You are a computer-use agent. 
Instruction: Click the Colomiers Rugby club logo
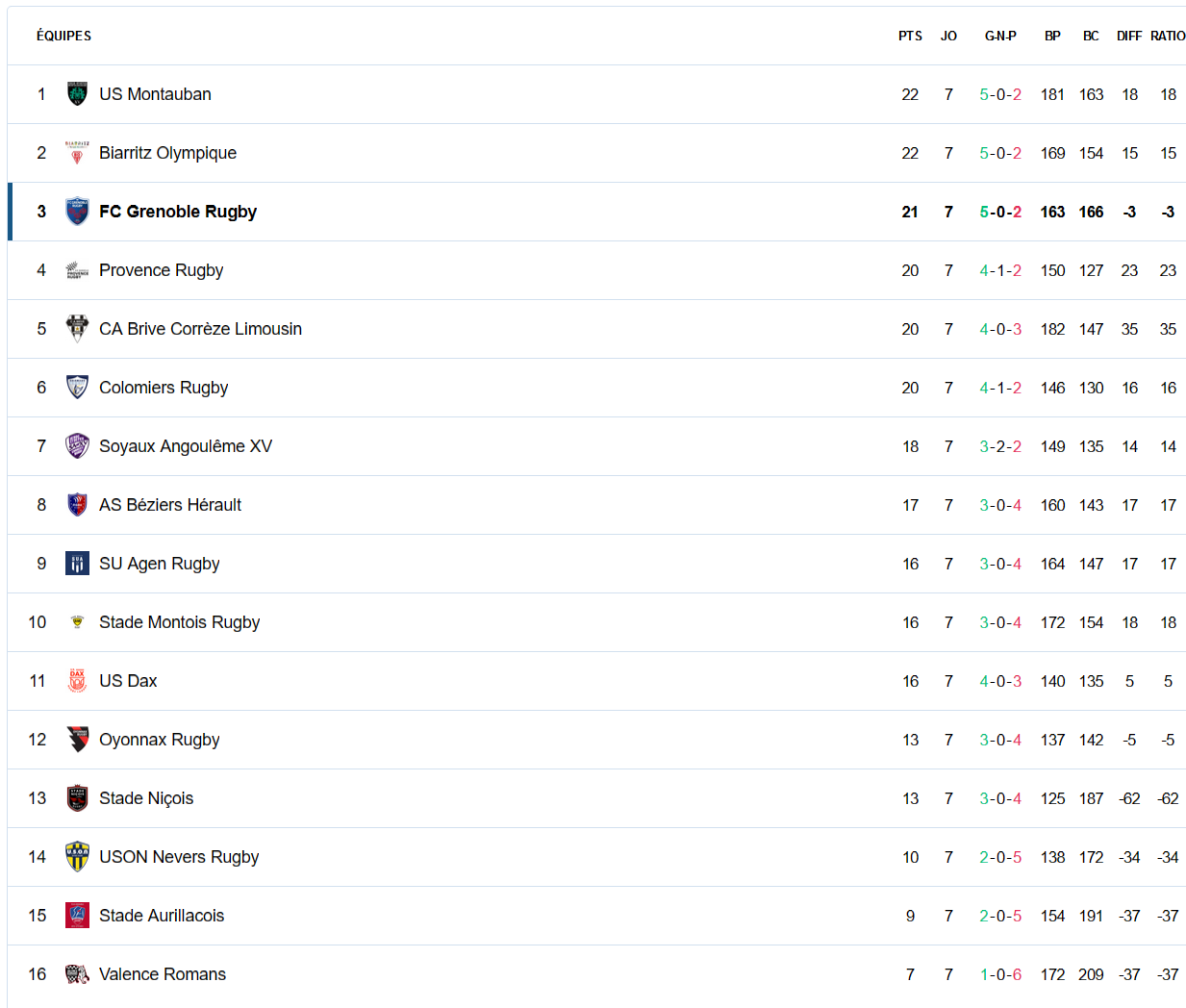click(x=77, y=388)
